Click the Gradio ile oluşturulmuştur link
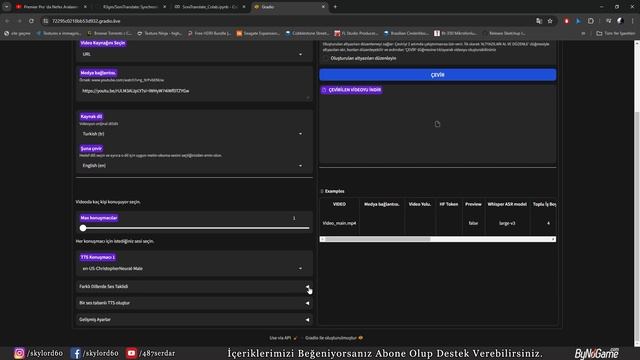 click(334, 338)
